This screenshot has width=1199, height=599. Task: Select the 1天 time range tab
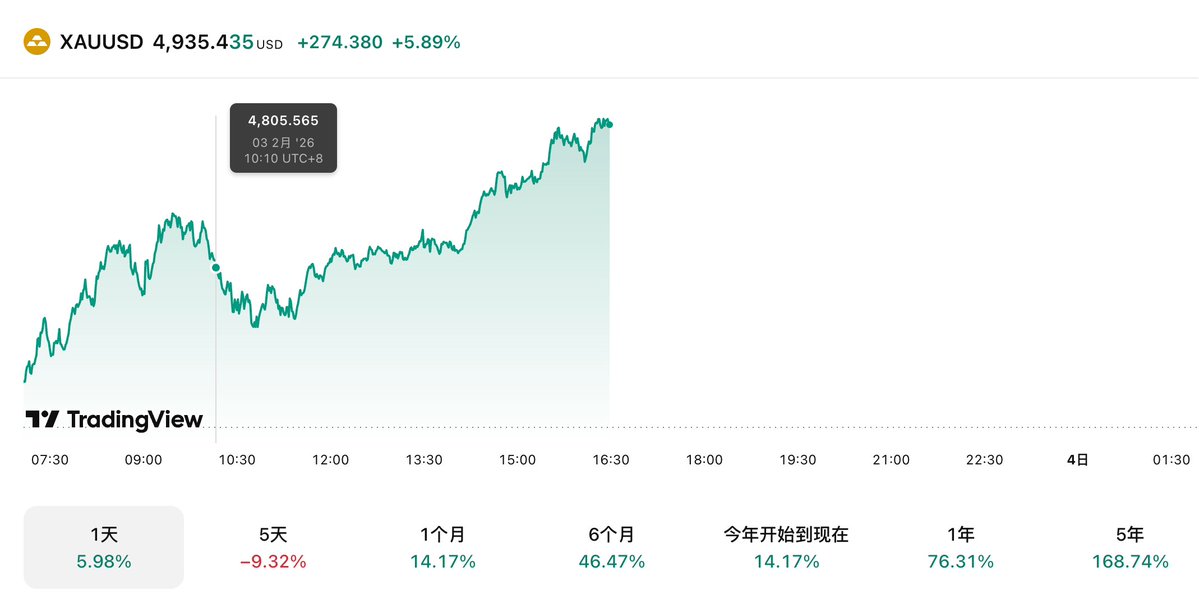coord(104,547)
